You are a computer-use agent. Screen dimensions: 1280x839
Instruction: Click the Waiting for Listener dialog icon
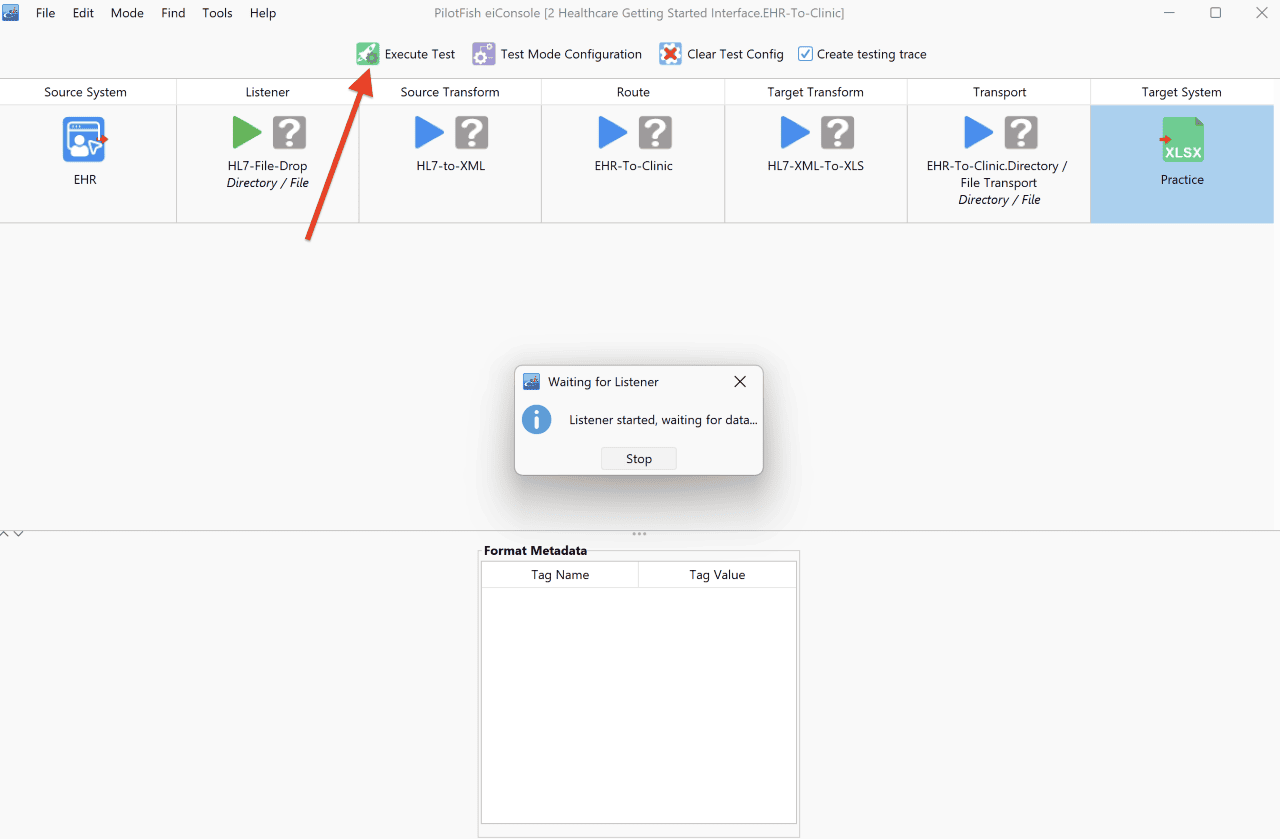[532, 382]
